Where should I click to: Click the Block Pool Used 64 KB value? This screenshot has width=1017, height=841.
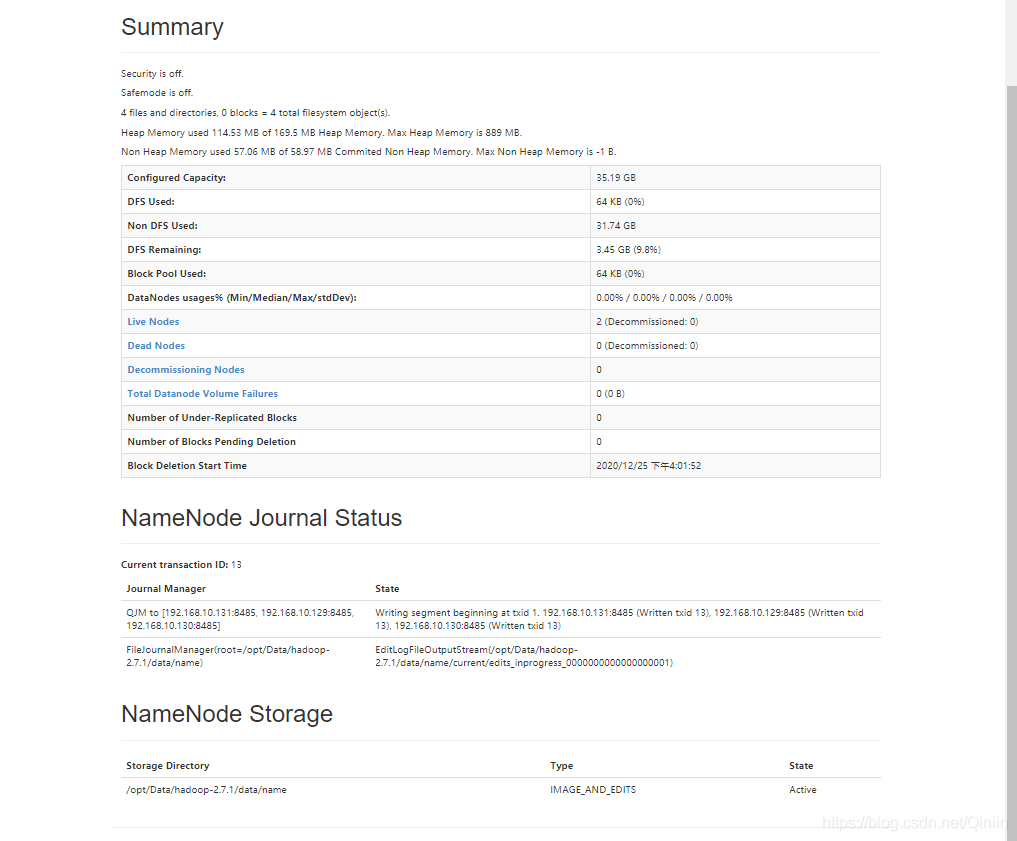[620, 274]
